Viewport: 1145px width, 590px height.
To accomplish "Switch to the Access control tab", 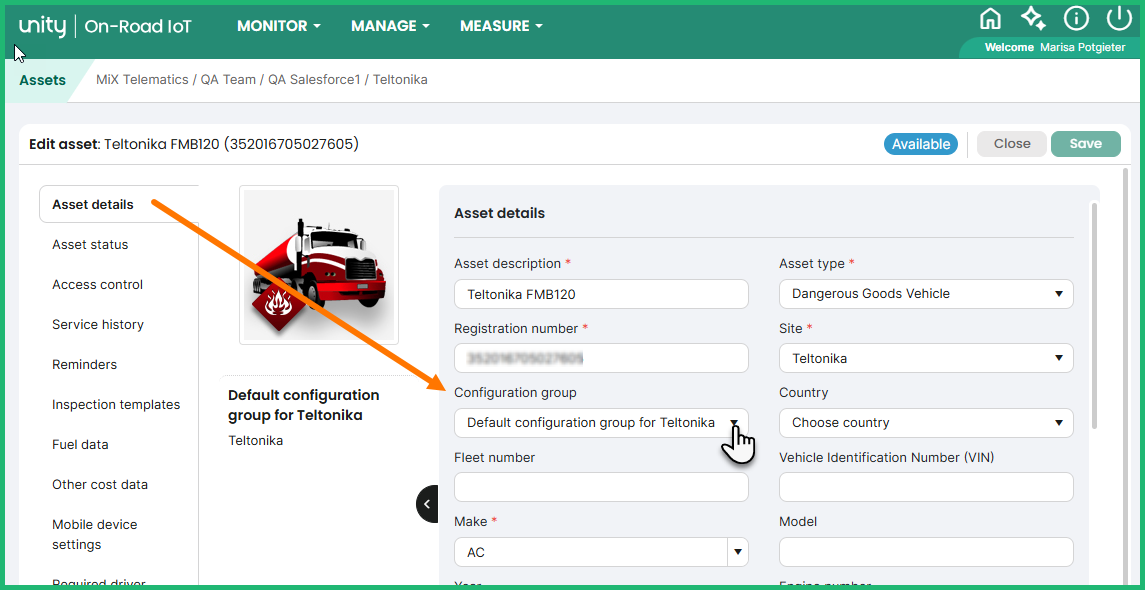I will (x=97, y=285).
